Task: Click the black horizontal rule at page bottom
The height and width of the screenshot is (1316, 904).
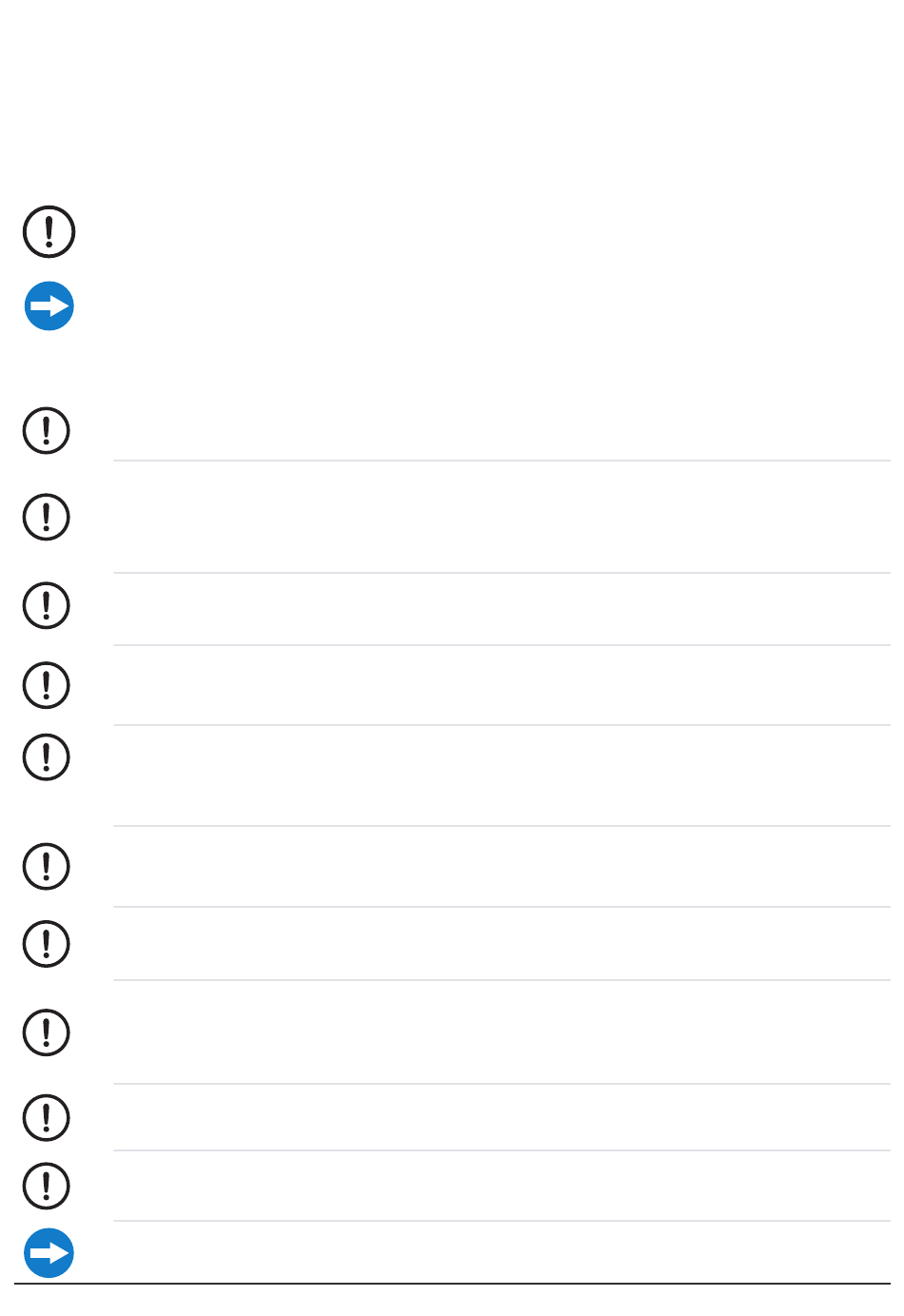Action: tap(452, 1284)
